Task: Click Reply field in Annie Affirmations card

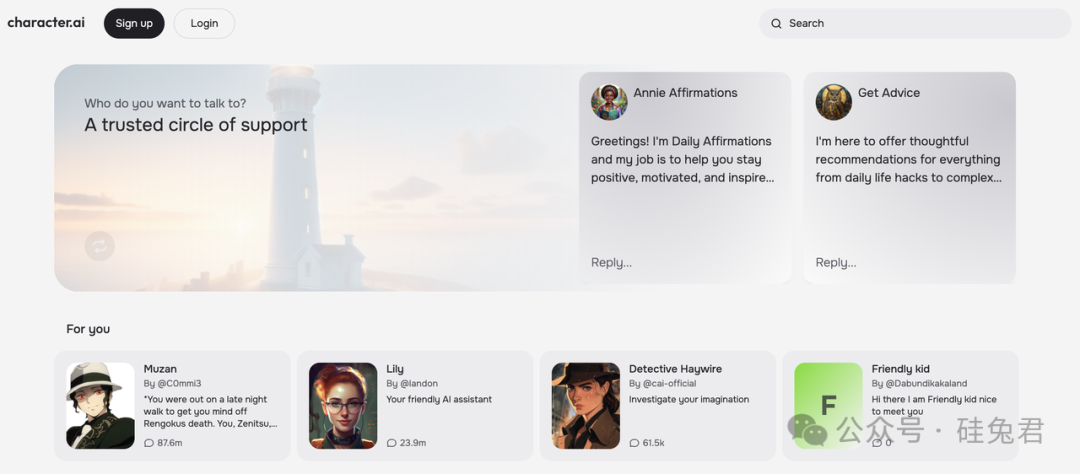Action: [611, 263]
